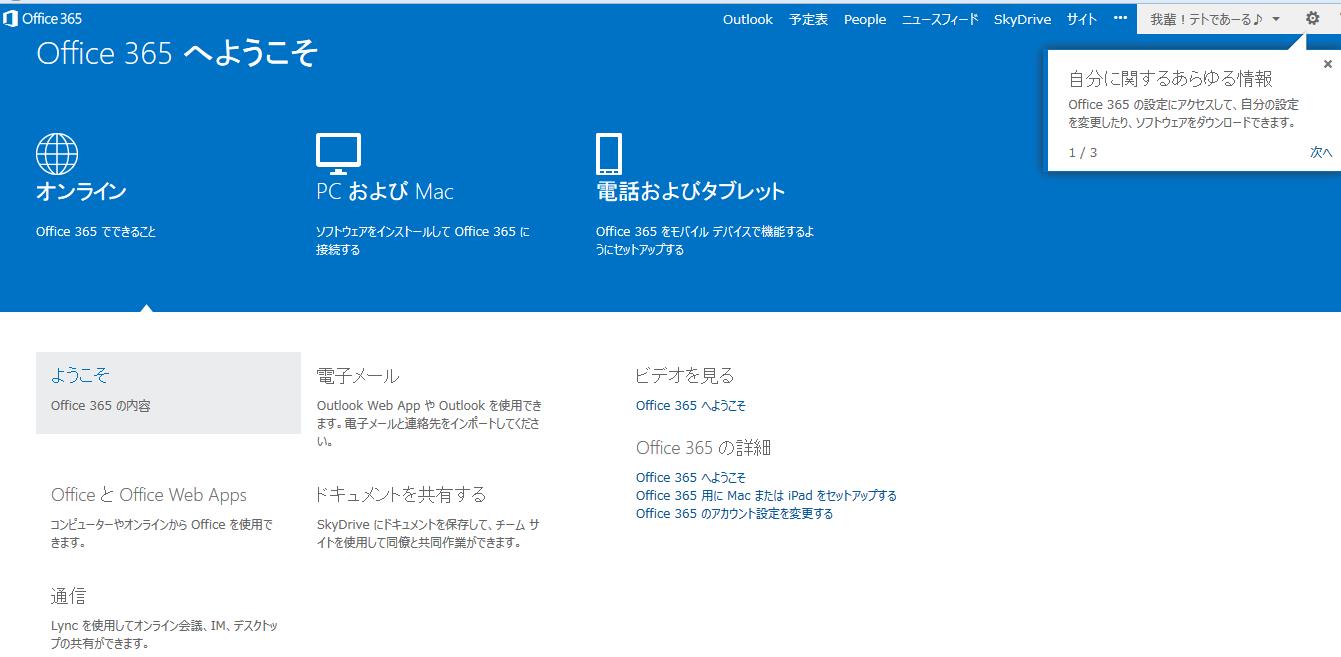Open サイト in the navigation
This screenshot has width=1341, height=657.
(1082, 19)
